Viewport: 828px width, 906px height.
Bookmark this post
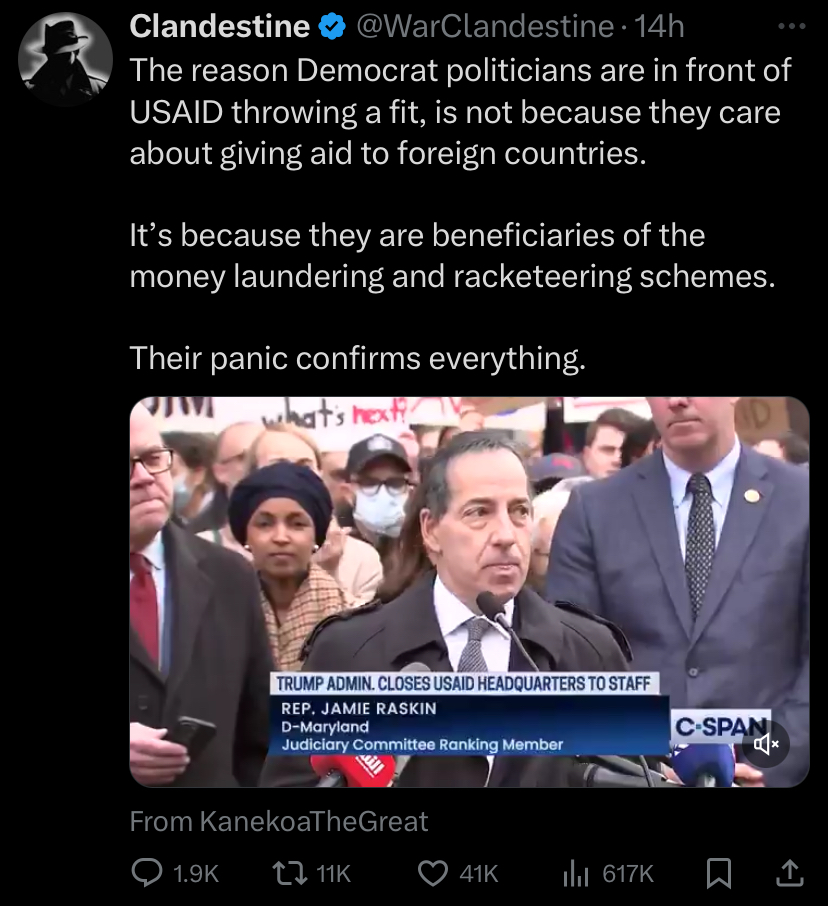(x=719, y=873)
